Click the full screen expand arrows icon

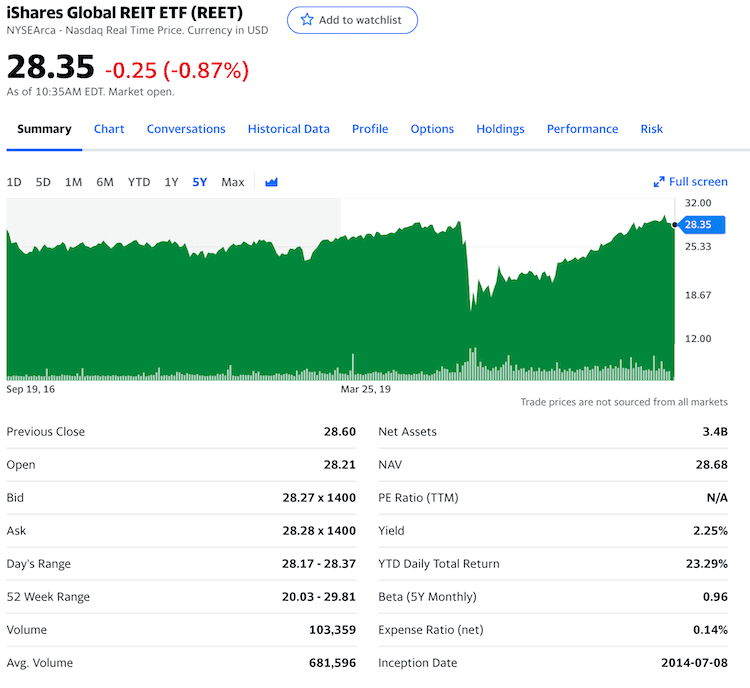659,182
